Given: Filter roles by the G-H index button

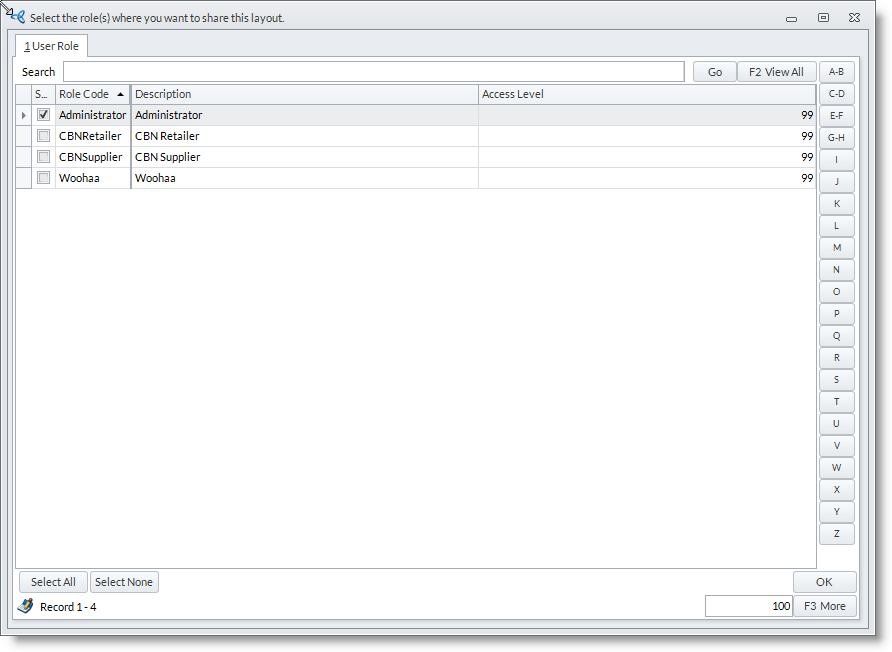Looking at the screenshot, I should (836, 138).
